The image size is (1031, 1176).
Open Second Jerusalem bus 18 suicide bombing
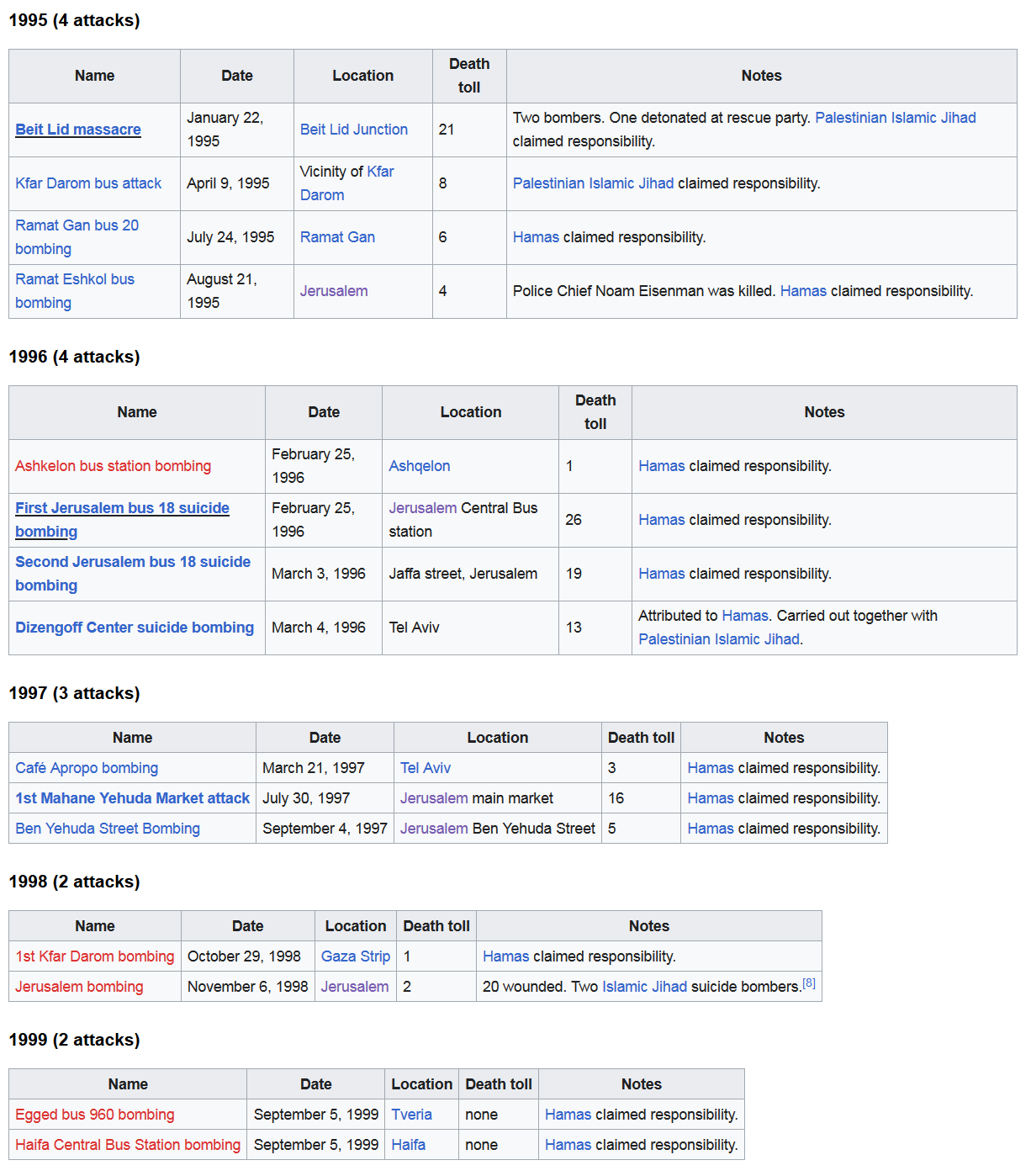coord(133,574)
